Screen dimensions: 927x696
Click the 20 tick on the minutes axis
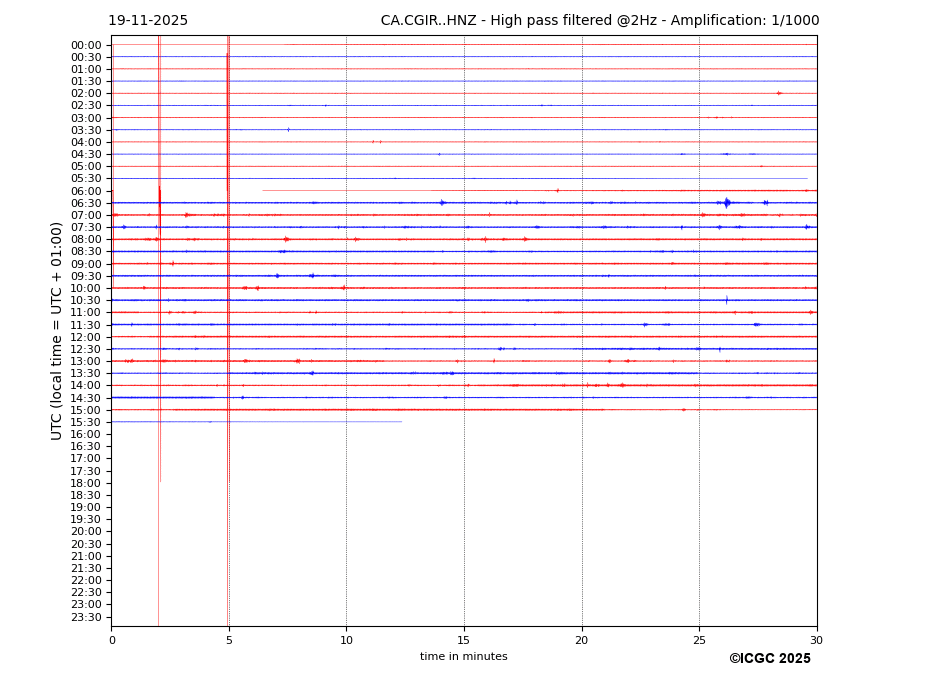tap(582, 640)
